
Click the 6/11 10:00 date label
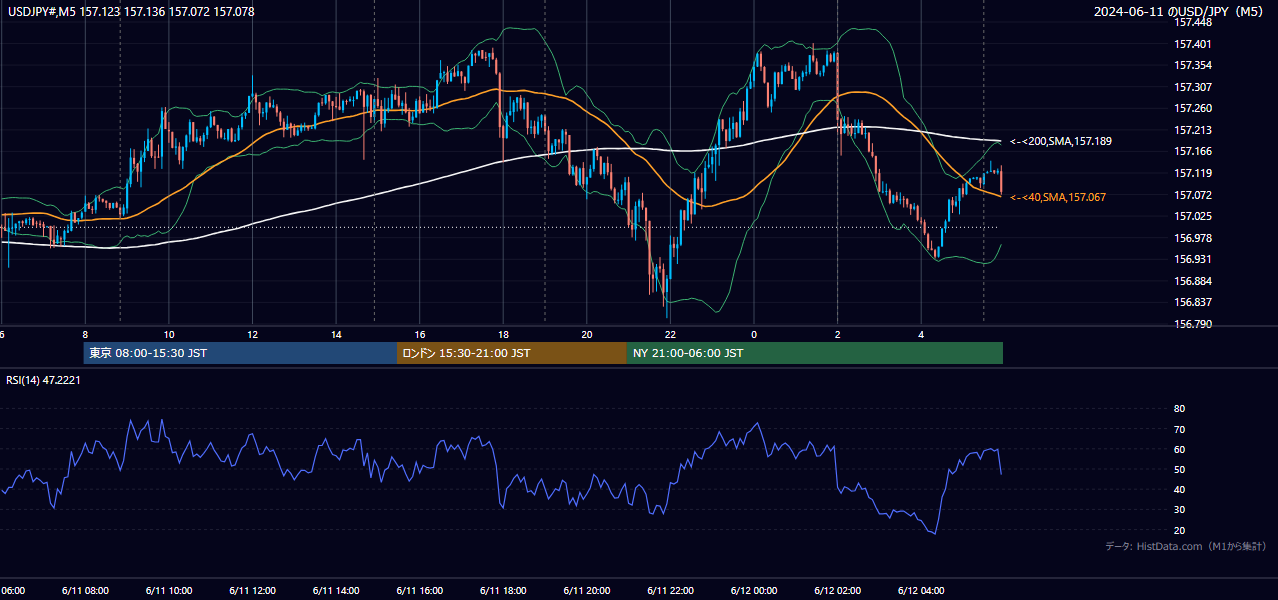coord(169,591)
